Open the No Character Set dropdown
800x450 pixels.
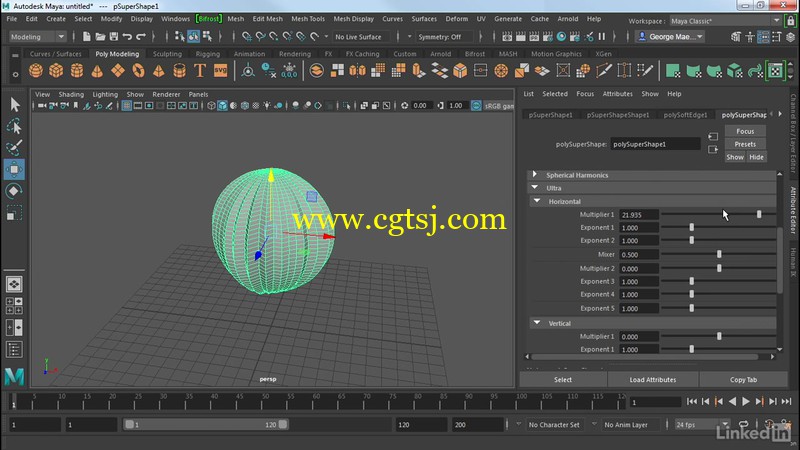pos(548,424)
